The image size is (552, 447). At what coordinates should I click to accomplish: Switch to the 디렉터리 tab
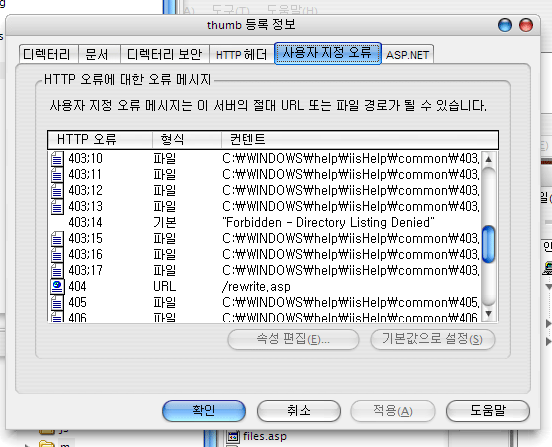pyautogui.click(x=47, y=54)
